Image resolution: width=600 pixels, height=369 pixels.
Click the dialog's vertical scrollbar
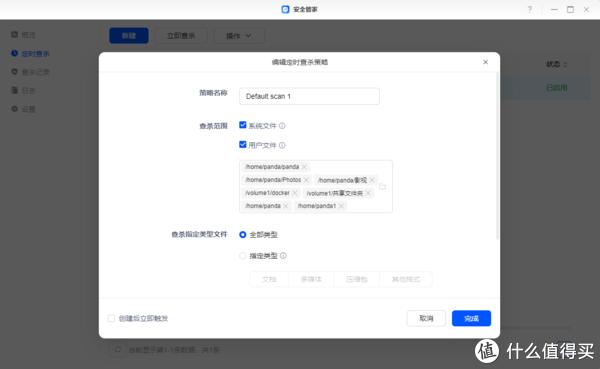pos(497,157)
